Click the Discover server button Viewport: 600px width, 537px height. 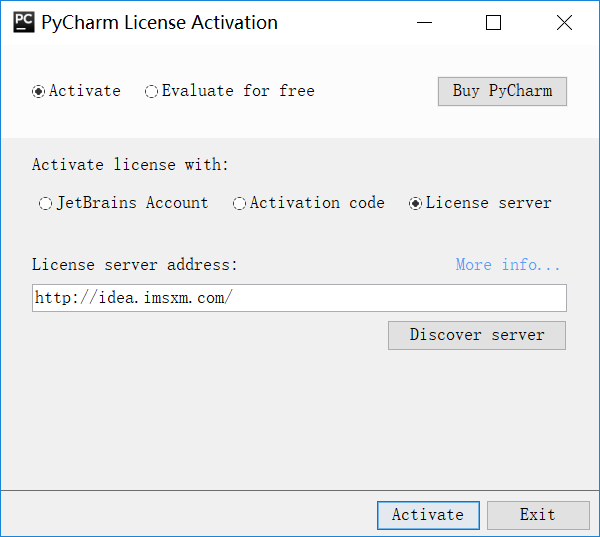477,335
